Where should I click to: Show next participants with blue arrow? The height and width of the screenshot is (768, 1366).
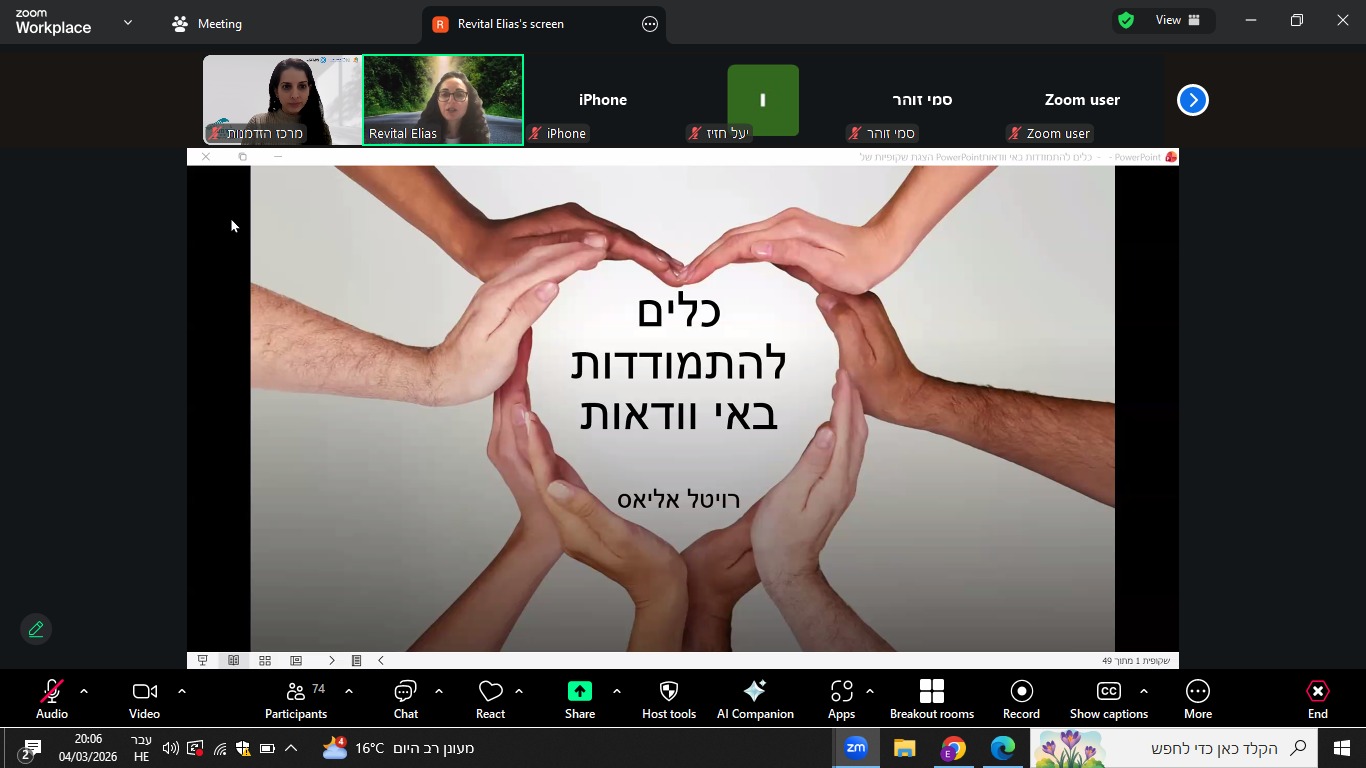tap(1192, 100)
